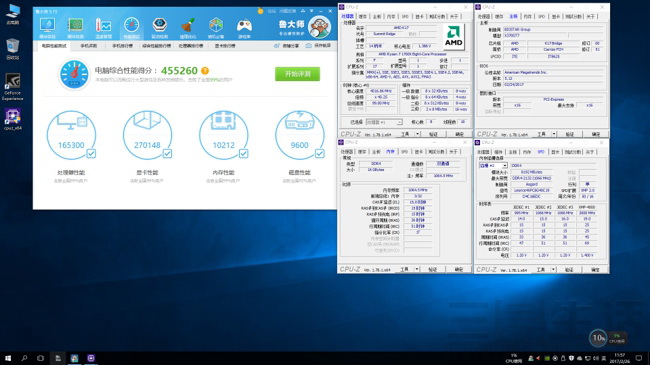Expand the Tools arrow in the CPU-Z memory window
Screen dimensions: 650x365
(x=417, y=269)
